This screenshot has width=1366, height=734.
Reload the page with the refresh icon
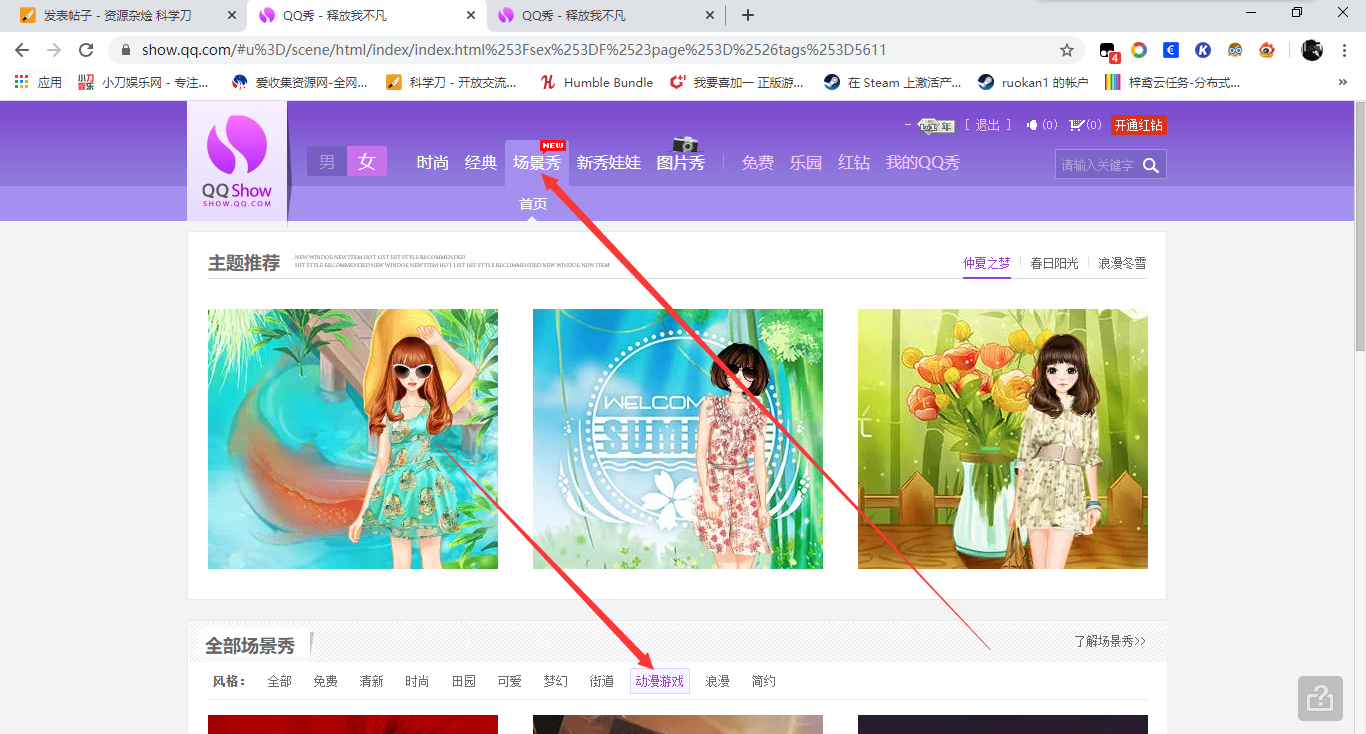86,50
